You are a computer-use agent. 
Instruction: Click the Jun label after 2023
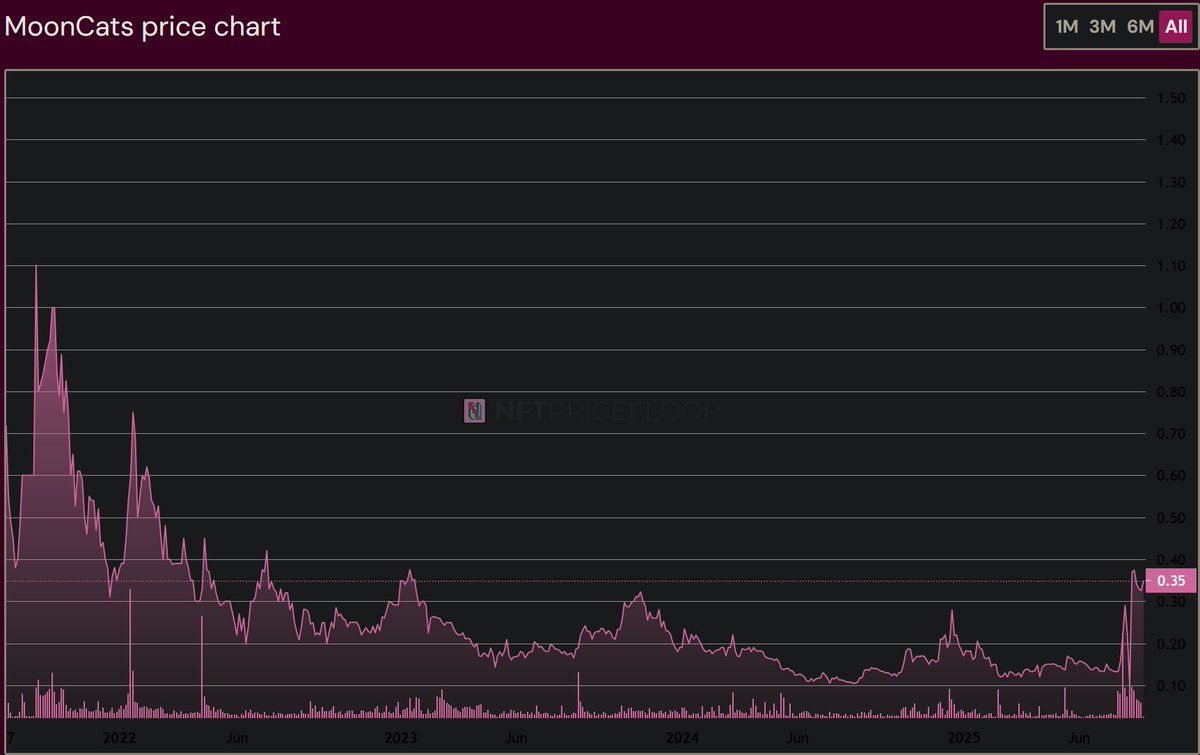[x=515, y=737]
